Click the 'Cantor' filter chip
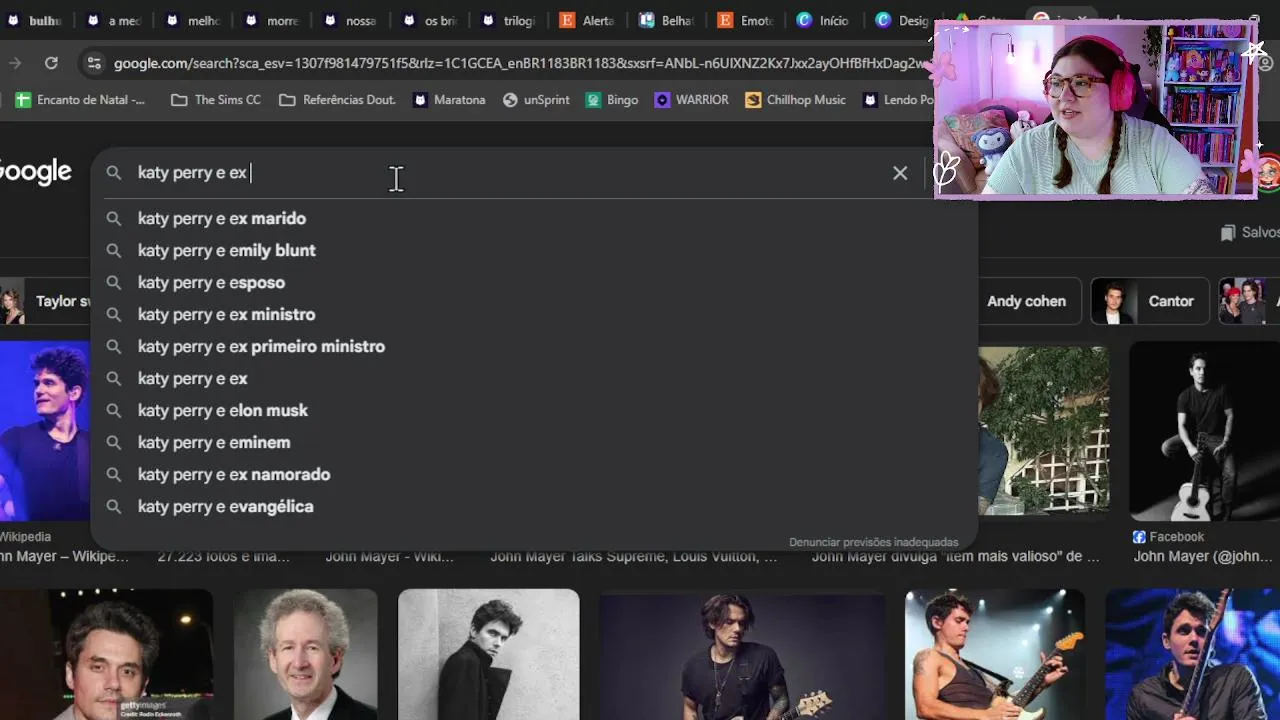Image resolution: width=1280 pixels, height=720 pixels. (x=1152, y=301)
